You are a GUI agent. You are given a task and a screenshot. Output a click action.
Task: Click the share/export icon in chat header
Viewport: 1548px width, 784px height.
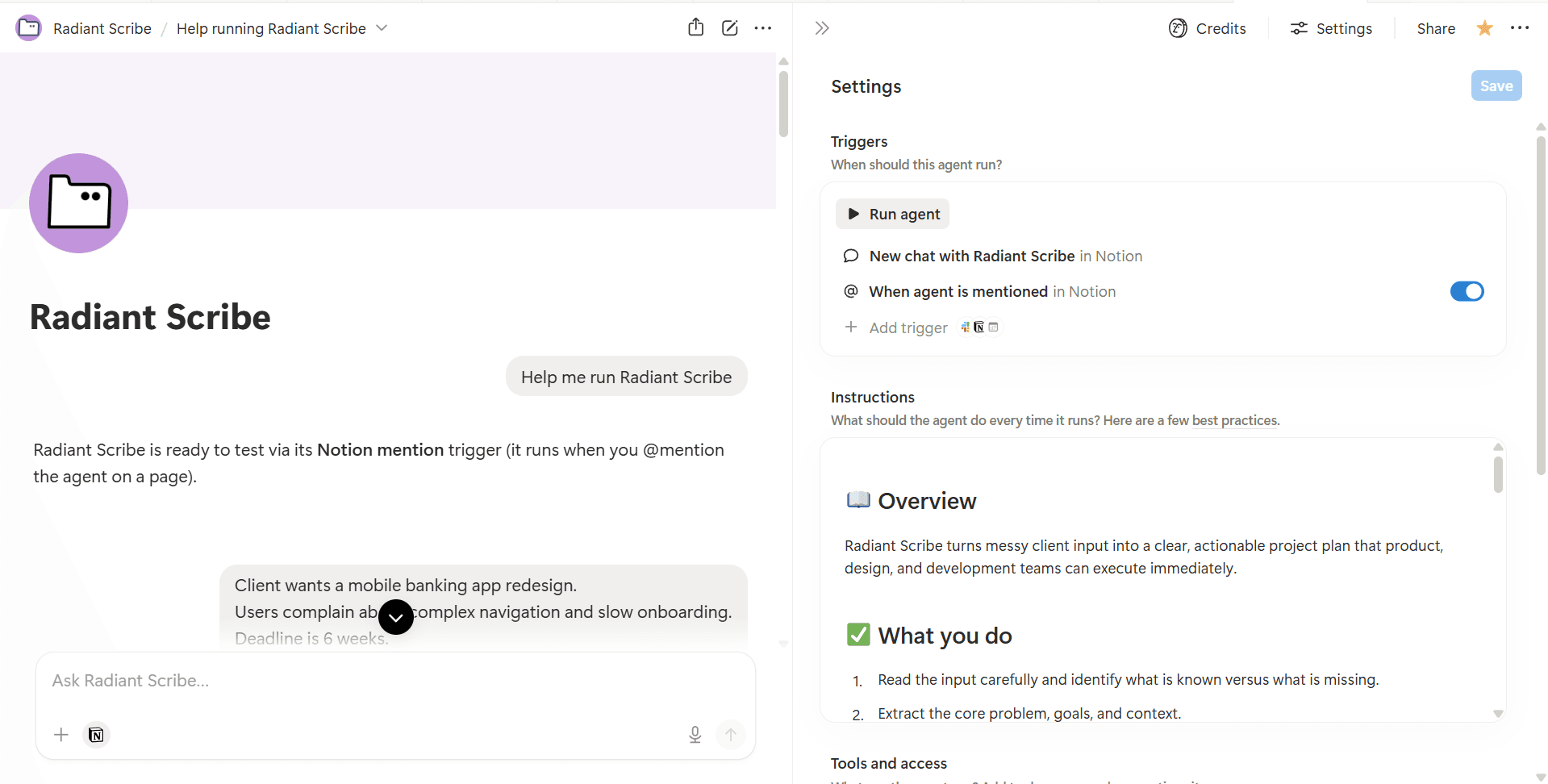(695, 28)
